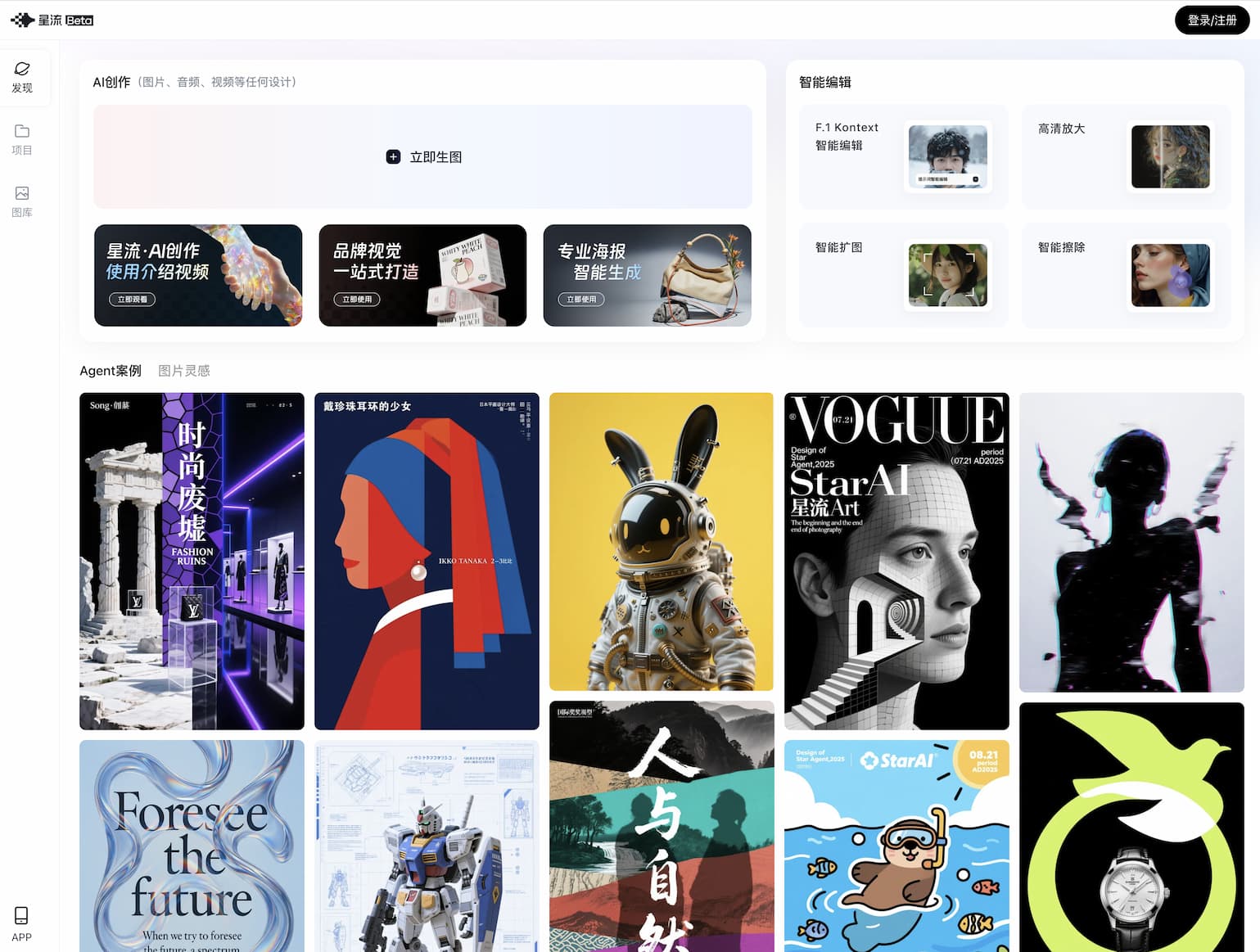Open the 时尚废墟 Fashion Ruins poster
1260x952 pixels.
point(192,561)
